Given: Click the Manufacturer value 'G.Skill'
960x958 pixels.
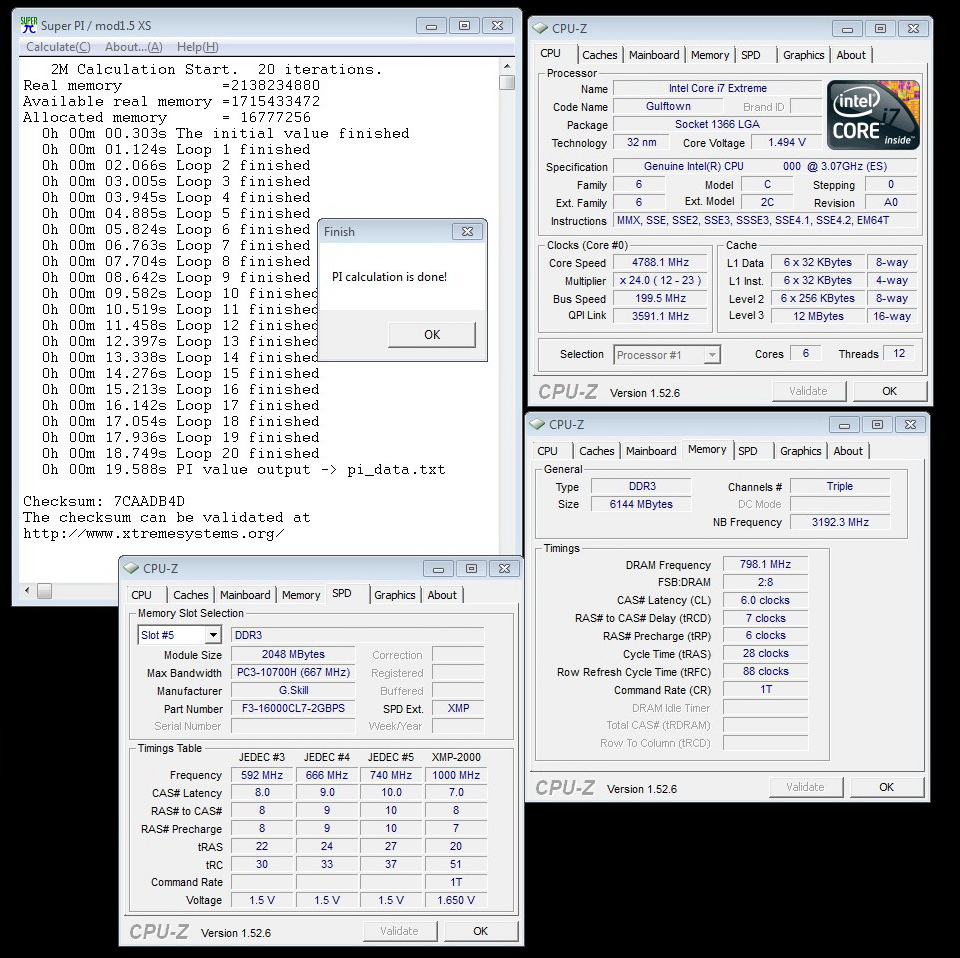Looking at the screenshot, I should [293, 690].
